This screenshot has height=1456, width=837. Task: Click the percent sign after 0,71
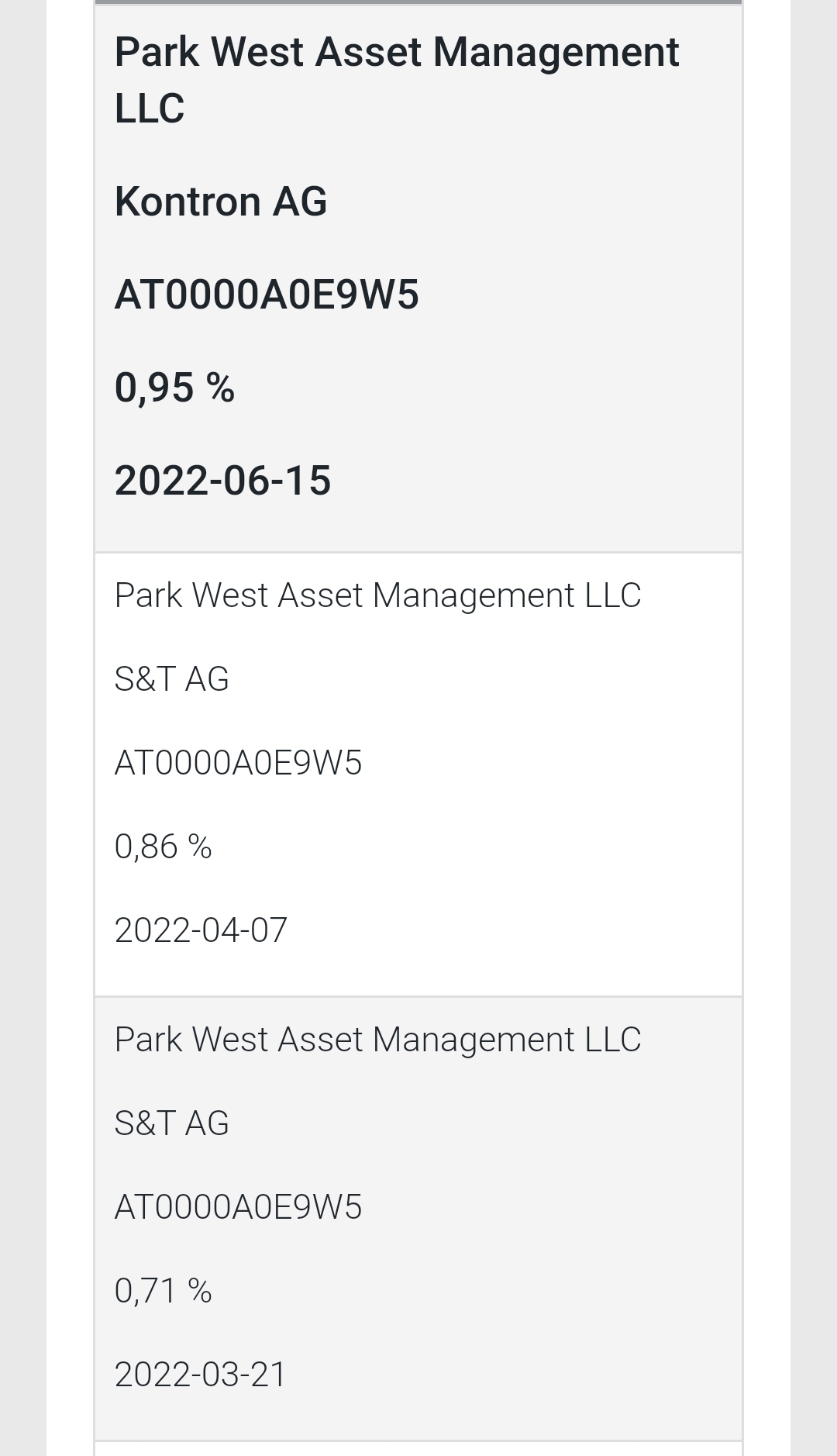click(x=199, y=1291)
